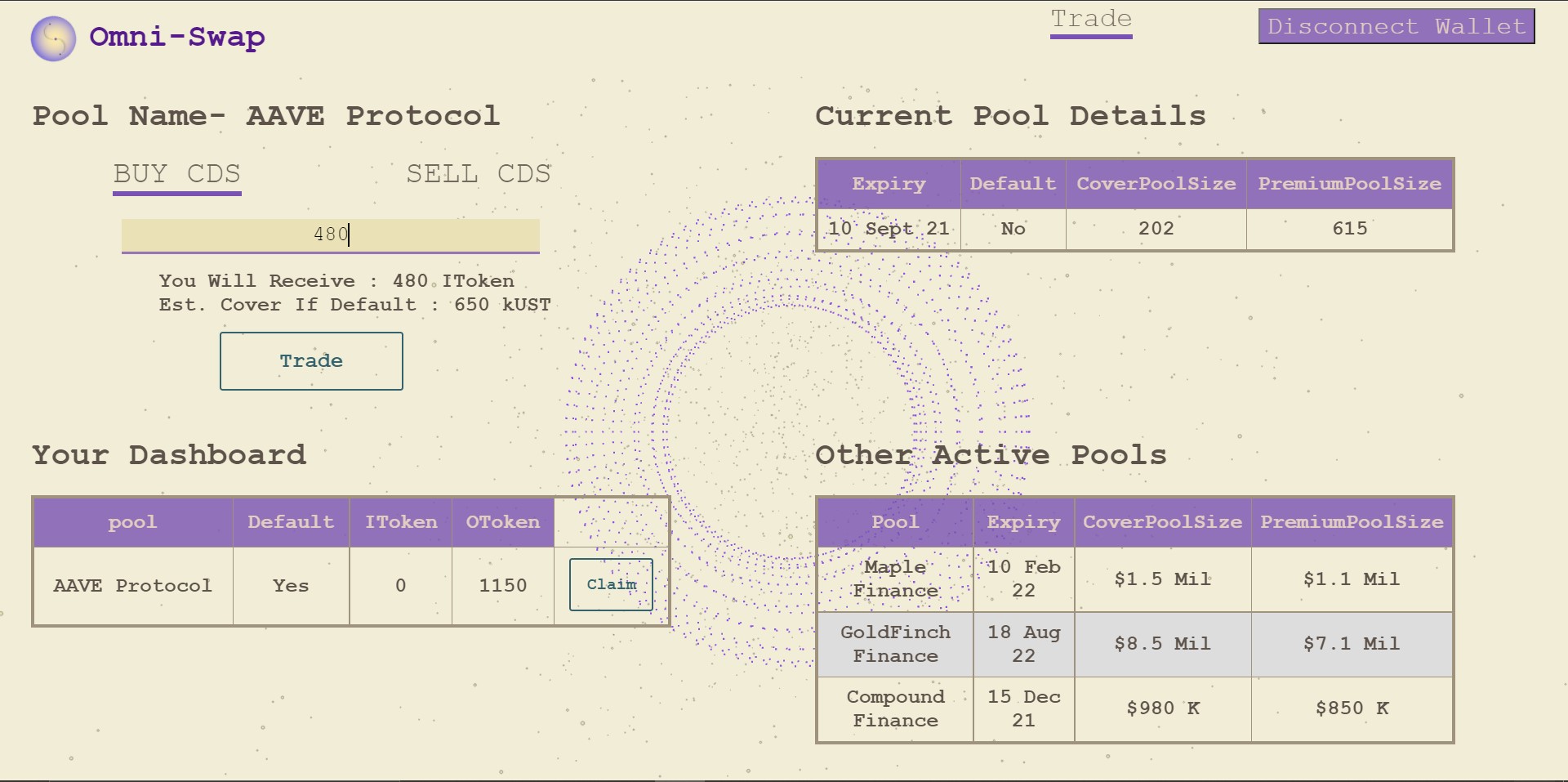The width and height of the screenshot is (1568, 782).
Task: Click the $850 K premium pool value
Action: pos(1352,708)
